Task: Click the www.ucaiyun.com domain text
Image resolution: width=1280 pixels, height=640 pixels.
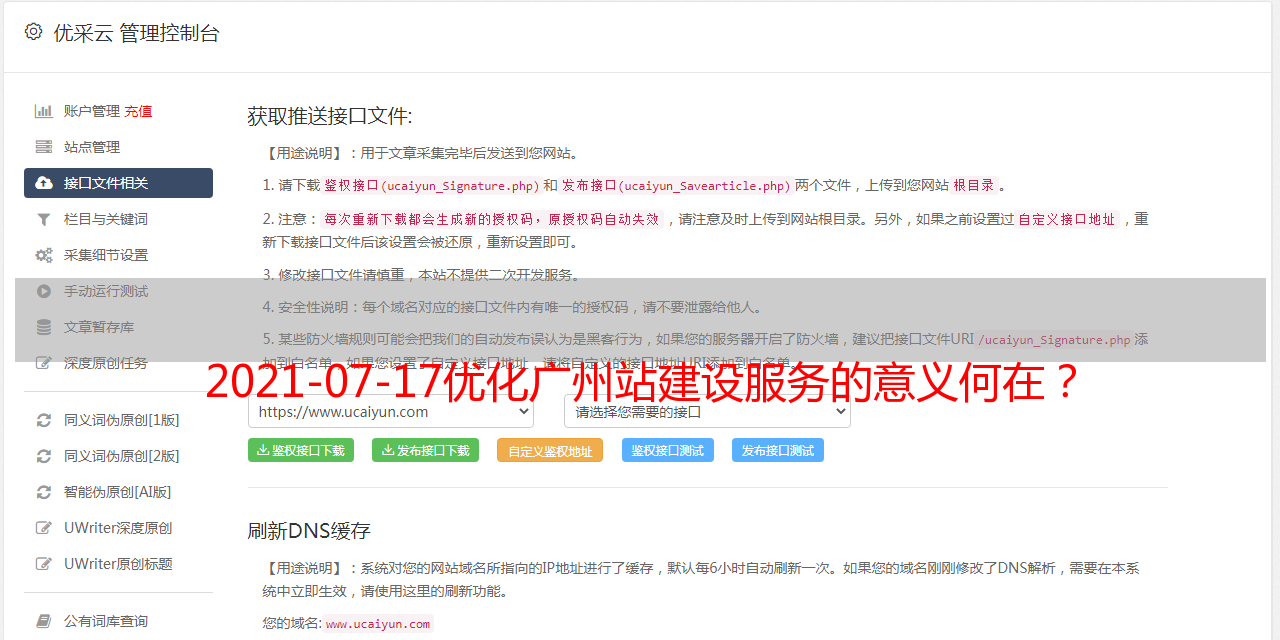Action: (378, 623)
